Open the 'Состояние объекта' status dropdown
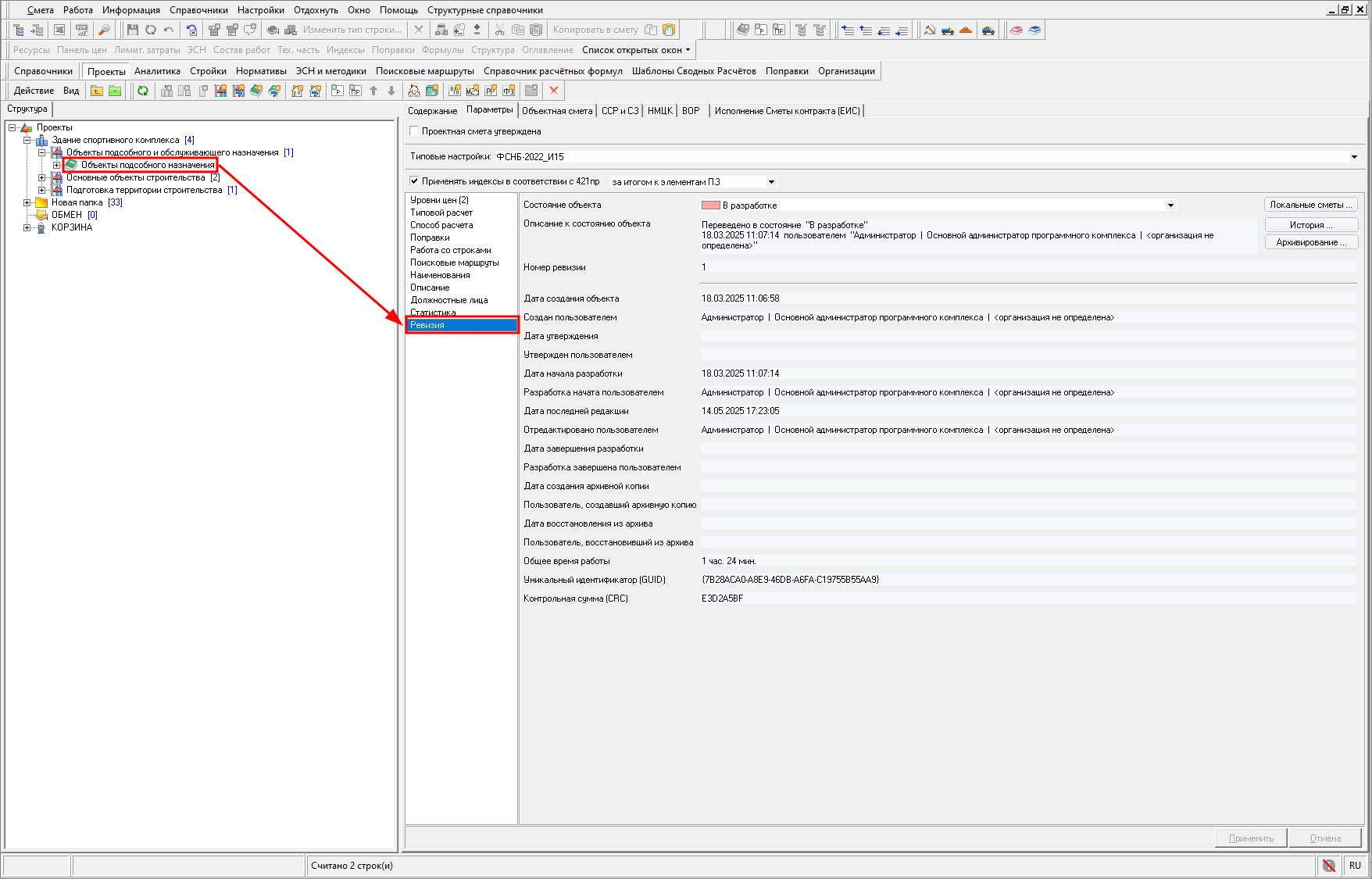Screen dimensions: 1372x879 1170,205
